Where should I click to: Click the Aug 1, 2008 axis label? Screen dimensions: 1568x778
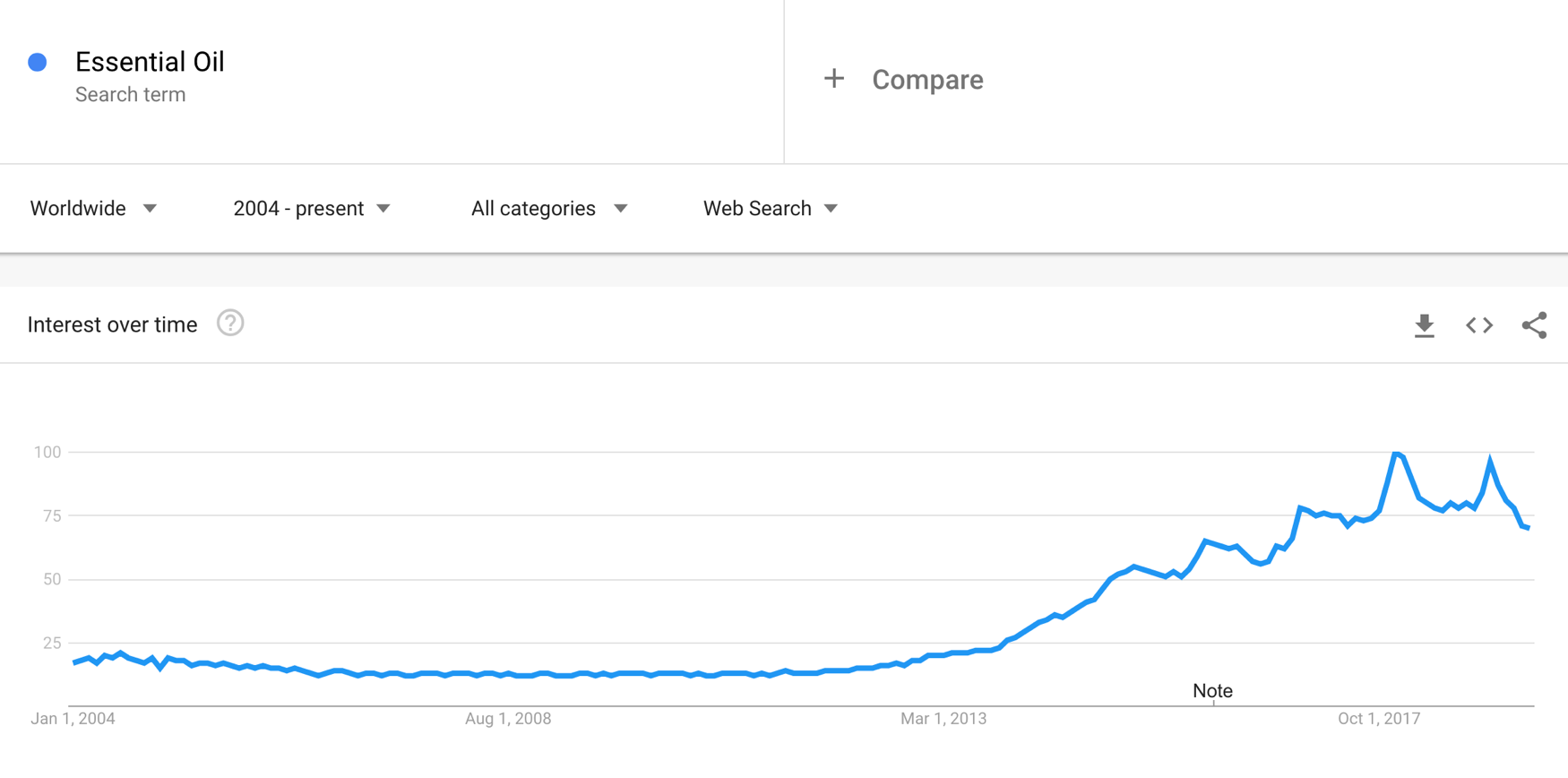click(507, 719)
